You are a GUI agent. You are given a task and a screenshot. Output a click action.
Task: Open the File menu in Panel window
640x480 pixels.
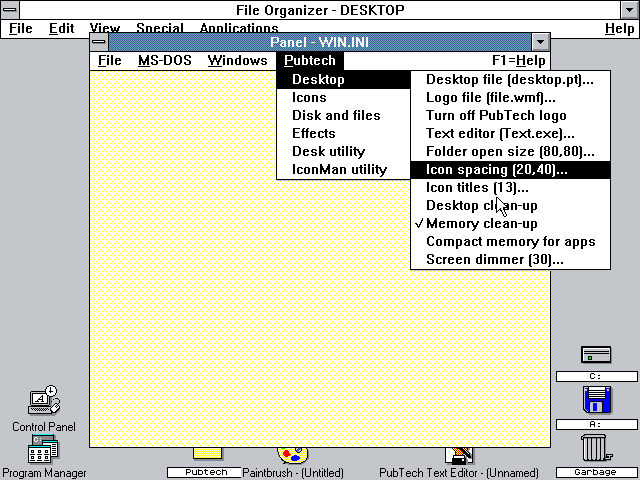point(109,60)
